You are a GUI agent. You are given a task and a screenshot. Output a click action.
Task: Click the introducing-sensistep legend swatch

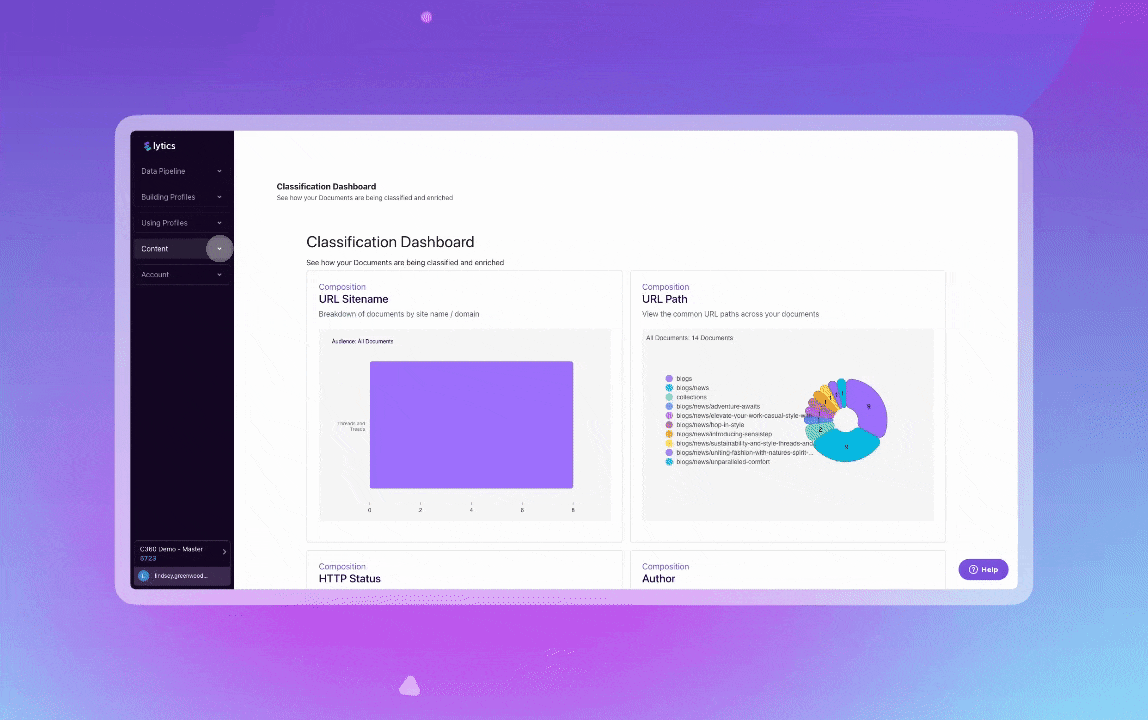pyautogui.click(x=669, y=434)
